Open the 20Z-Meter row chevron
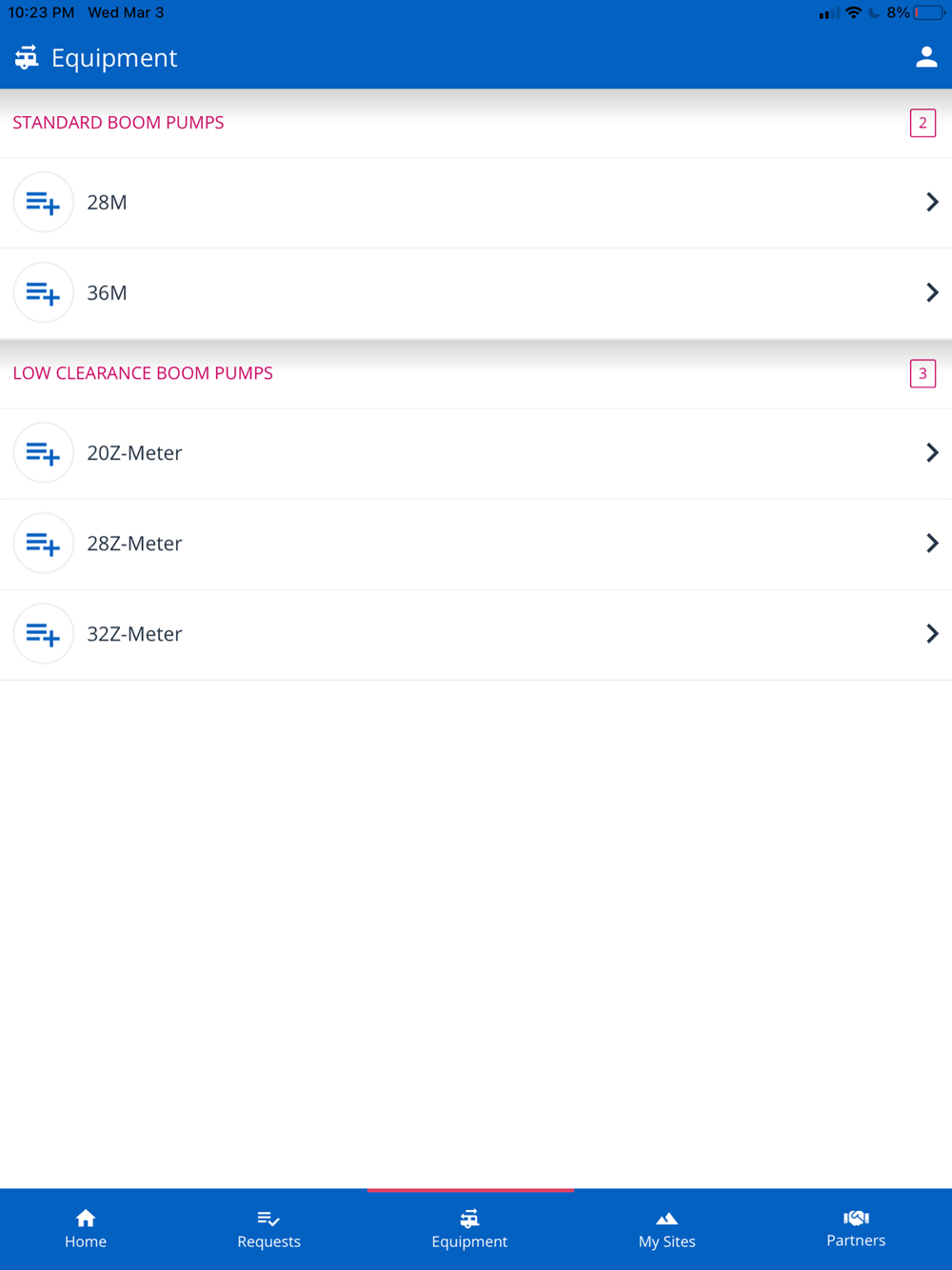The width and height of the screenshot is (952, 1270). coord(932,452)
